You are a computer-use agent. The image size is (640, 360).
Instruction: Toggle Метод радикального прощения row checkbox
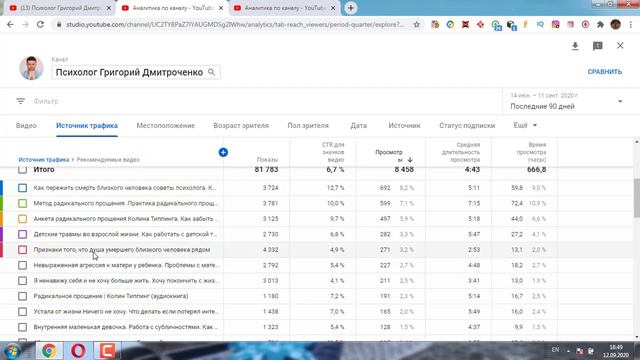pyautogui.click(x=22, y=203)
